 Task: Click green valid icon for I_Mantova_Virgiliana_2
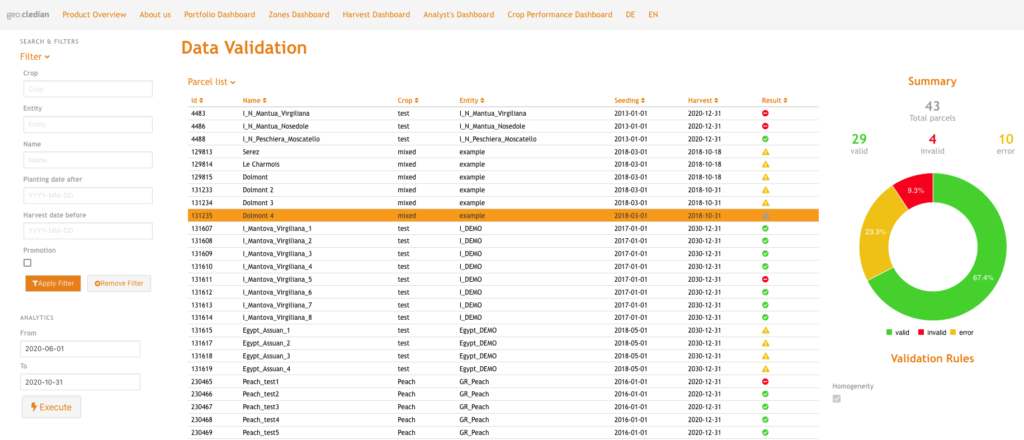click(x=765, y=241)
